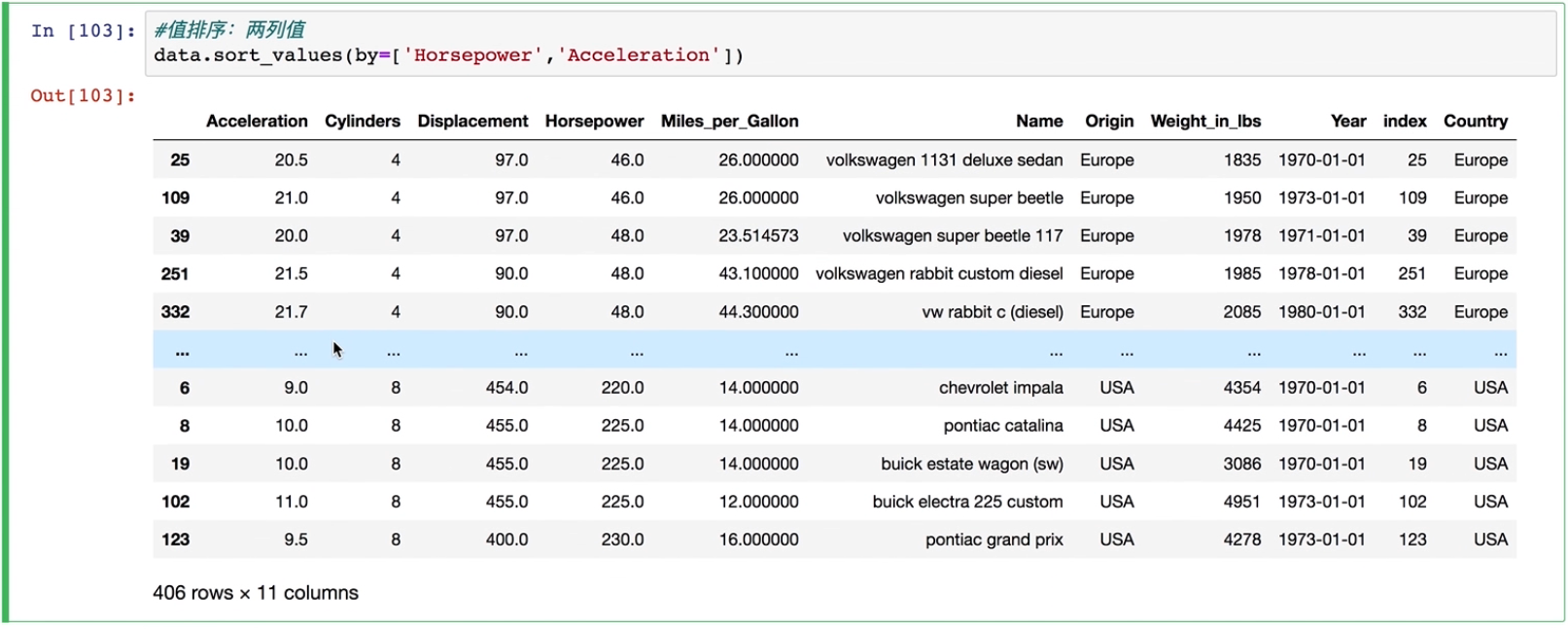This screenshot has width=1568, height=629.
Task: Click the Miles_per_Gallon column header
Action: pyautogui.click(x=730, y=122)
